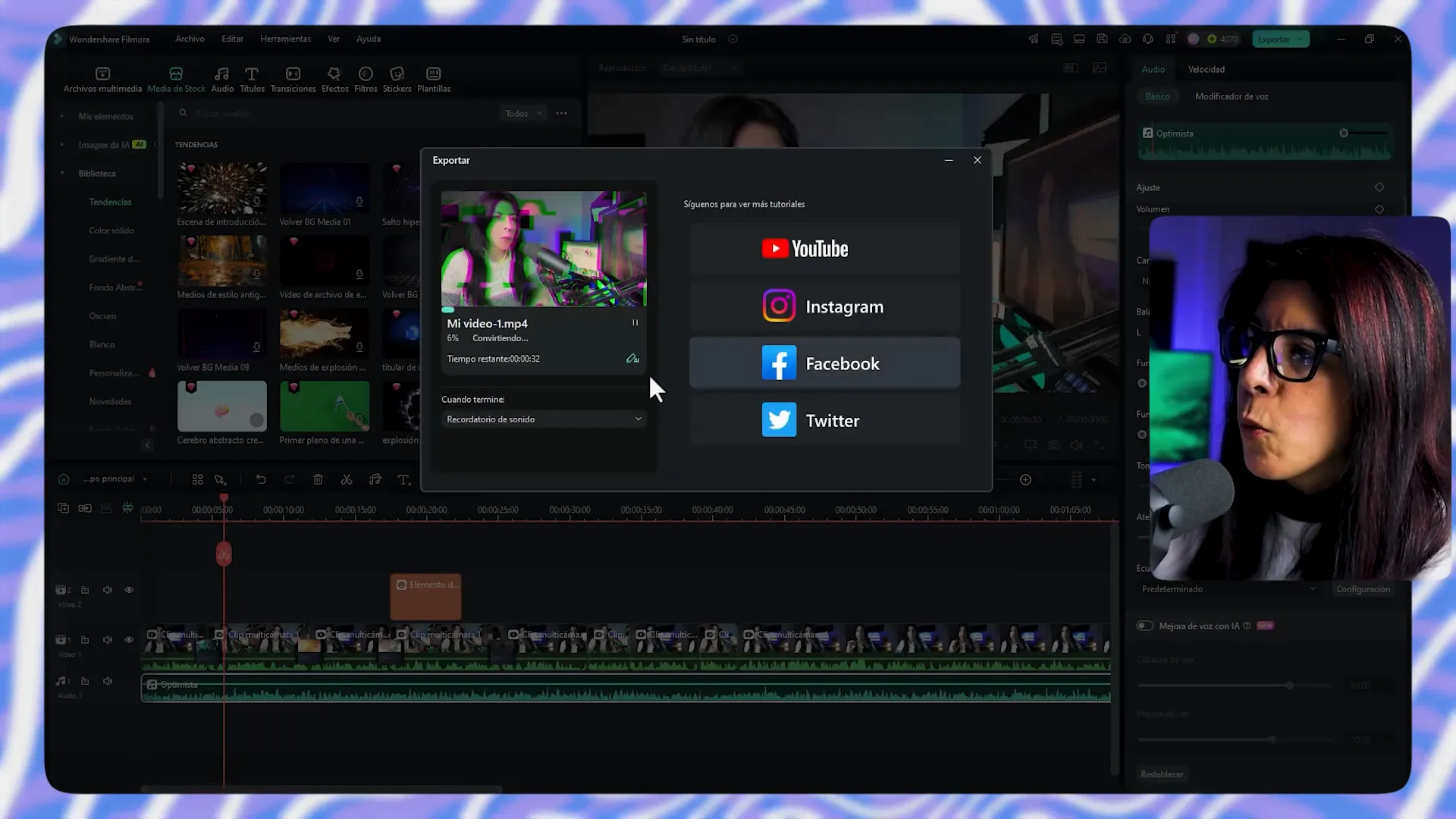Enable Mejora de voz con IA switch

1144,626
